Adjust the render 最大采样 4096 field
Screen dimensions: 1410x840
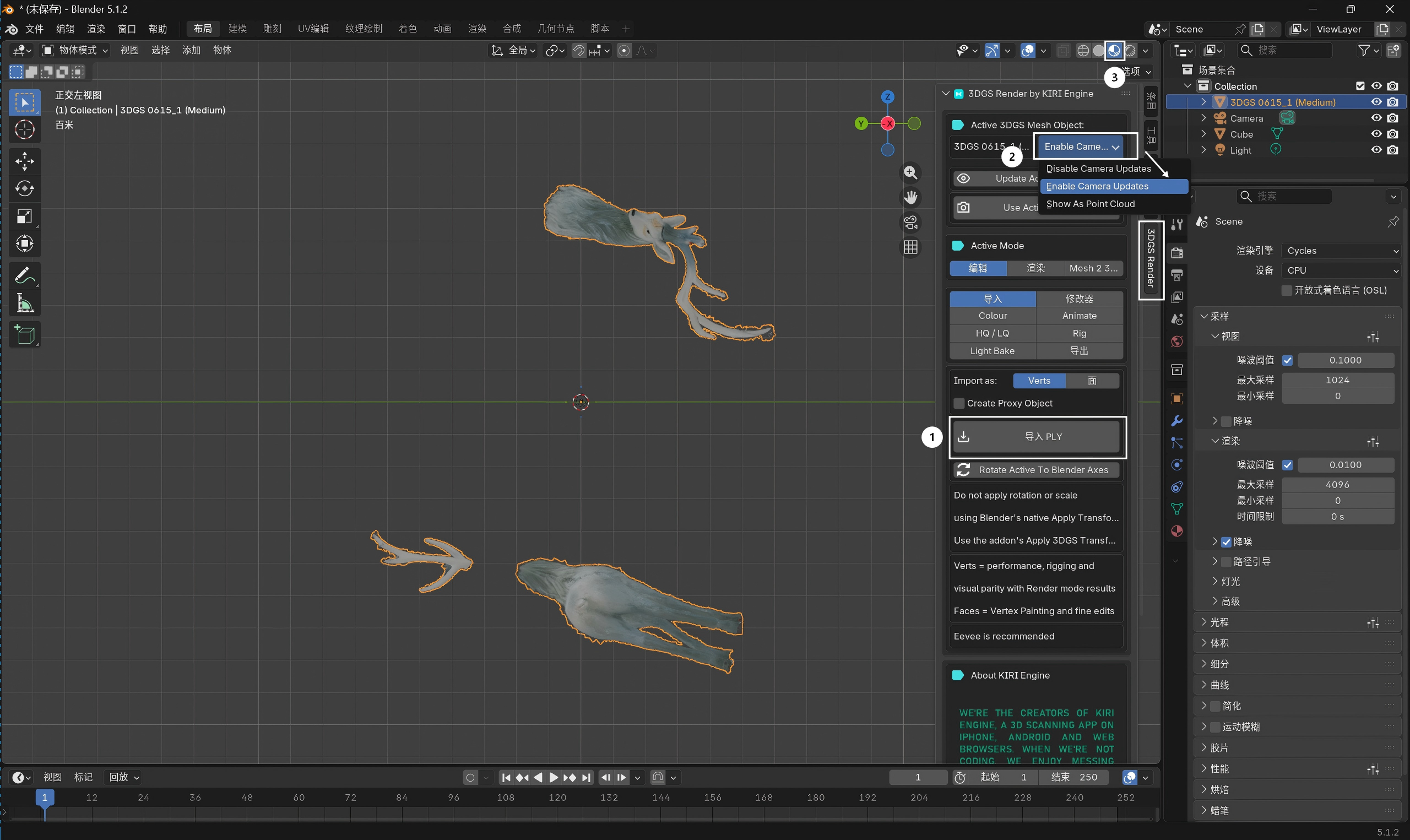point(1338,485)
